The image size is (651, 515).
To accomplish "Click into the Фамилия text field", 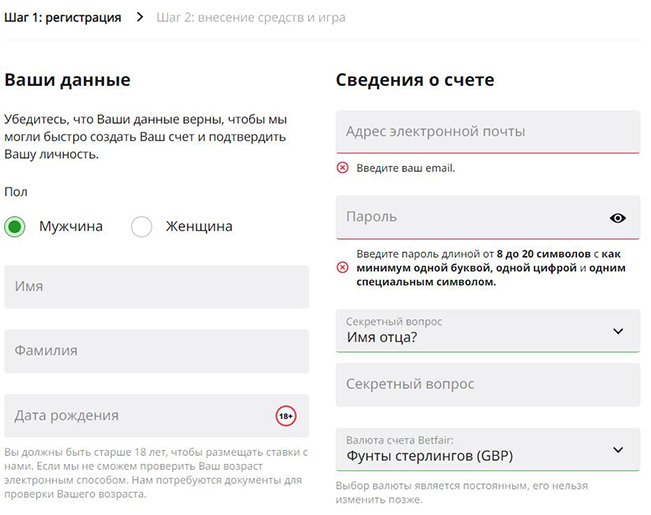I will pos(156,351).
